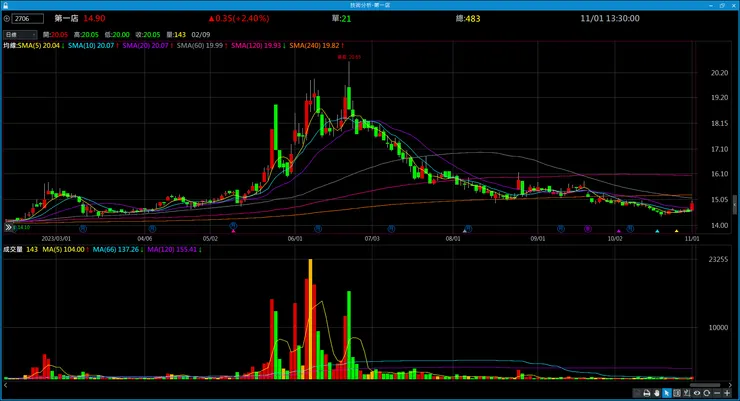Click the 06/01 date axis label

coord(295,239)
